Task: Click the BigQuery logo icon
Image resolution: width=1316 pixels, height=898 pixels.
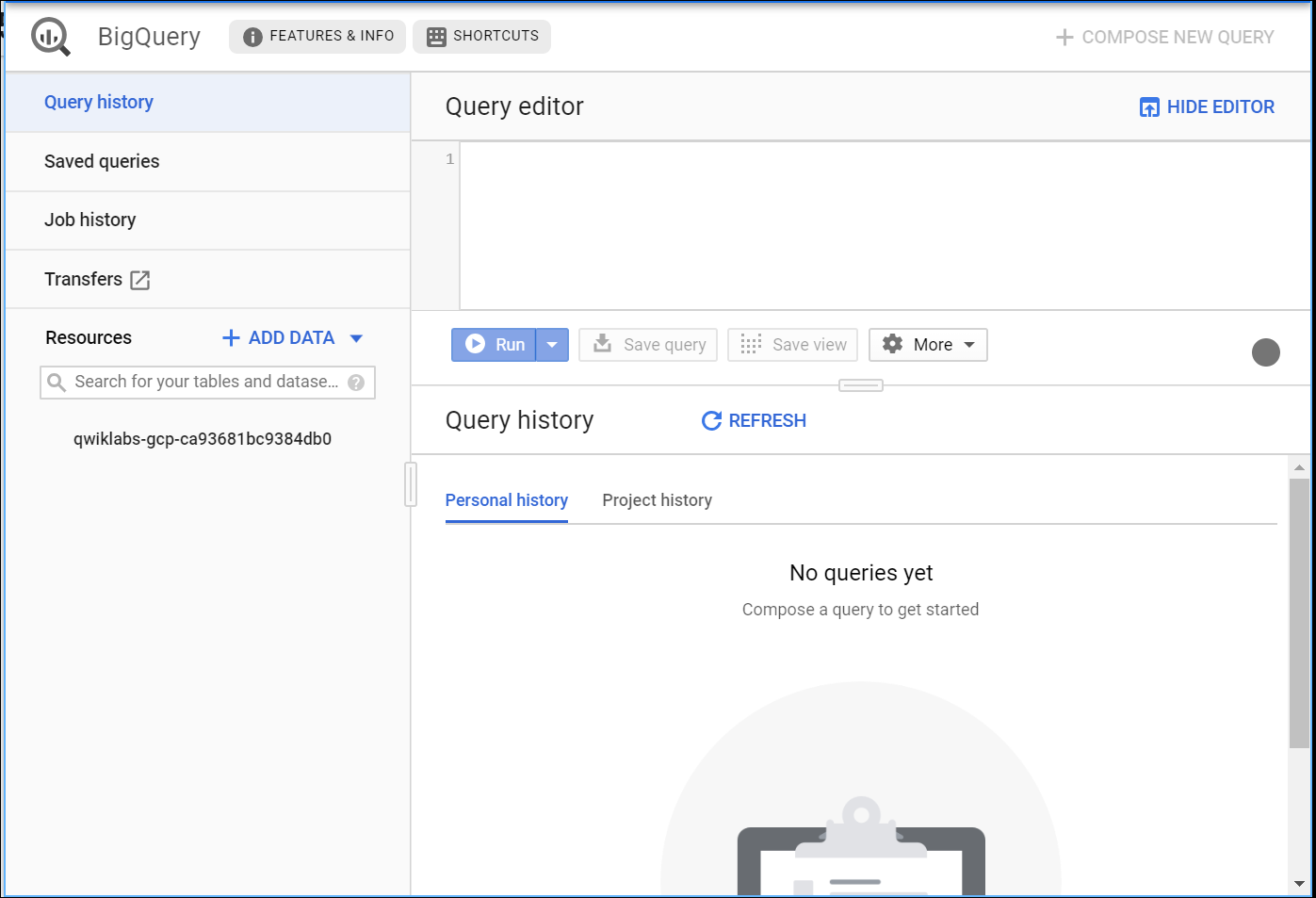Action: pos(50,37)
